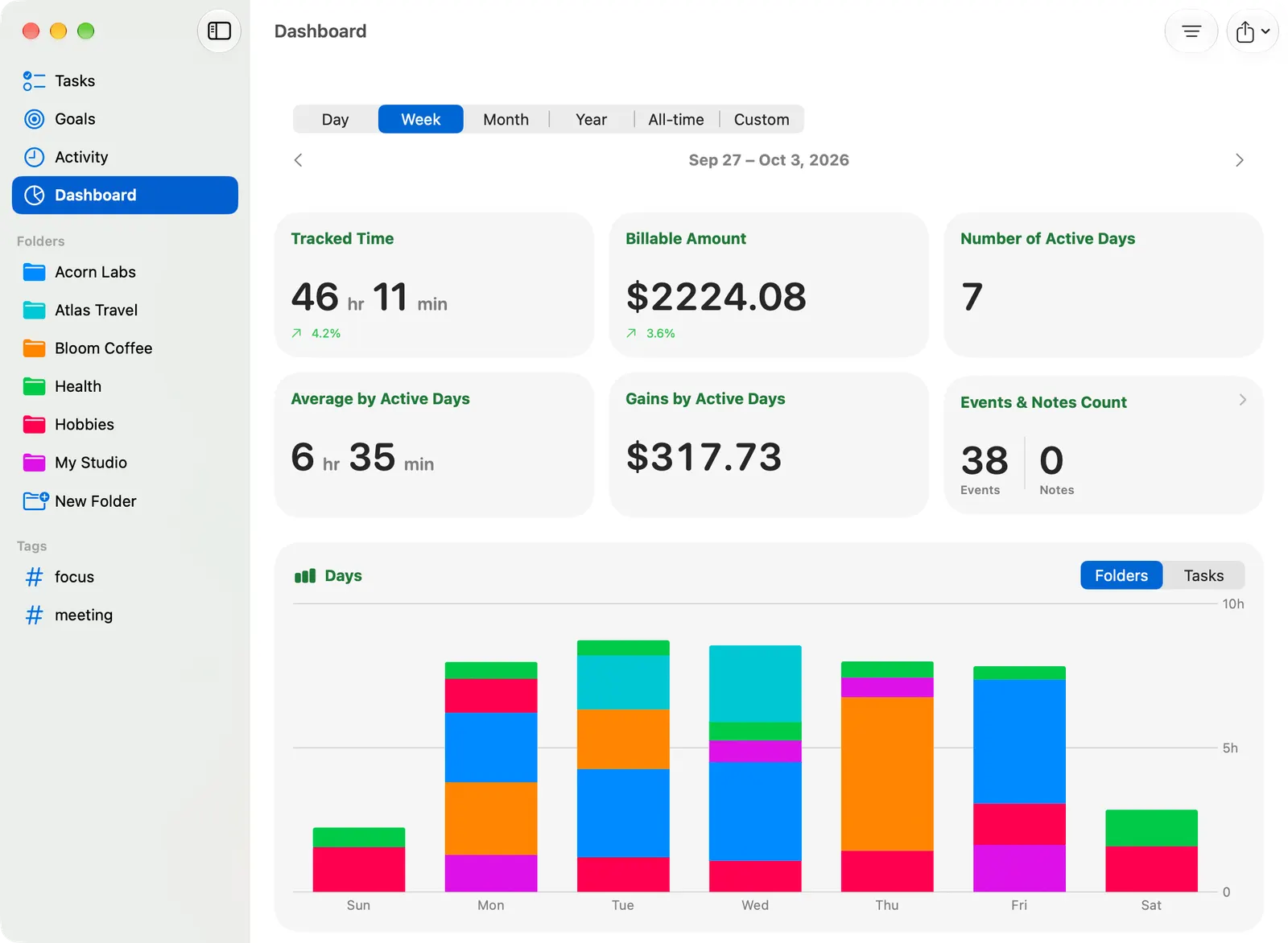Go to next week arrow
Screen dimensions: 1288x943
pyautogui.click(x=1239, y=160)
